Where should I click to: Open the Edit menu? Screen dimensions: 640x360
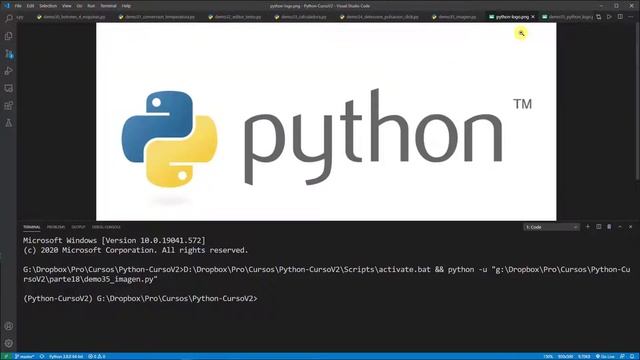(31, 6)
